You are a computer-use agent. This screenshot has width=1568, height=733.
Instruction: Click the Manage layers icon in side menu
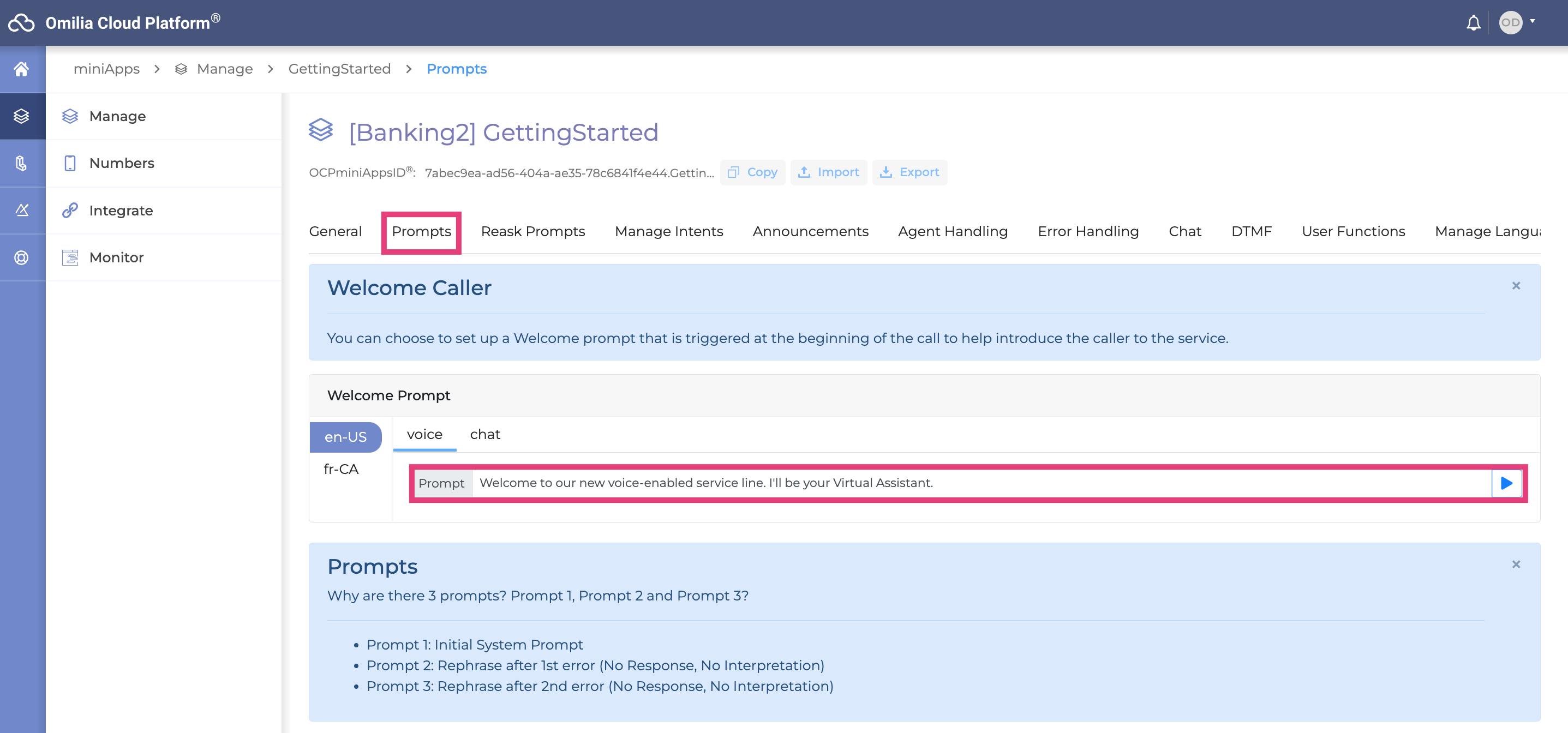point(70,116)
